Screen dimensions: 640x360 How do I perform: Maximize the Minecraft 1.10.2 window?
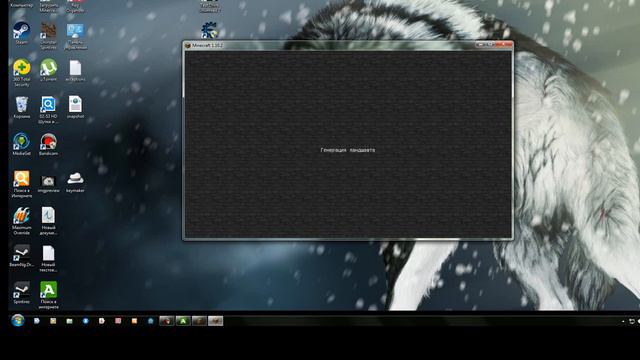click(491, 44)
